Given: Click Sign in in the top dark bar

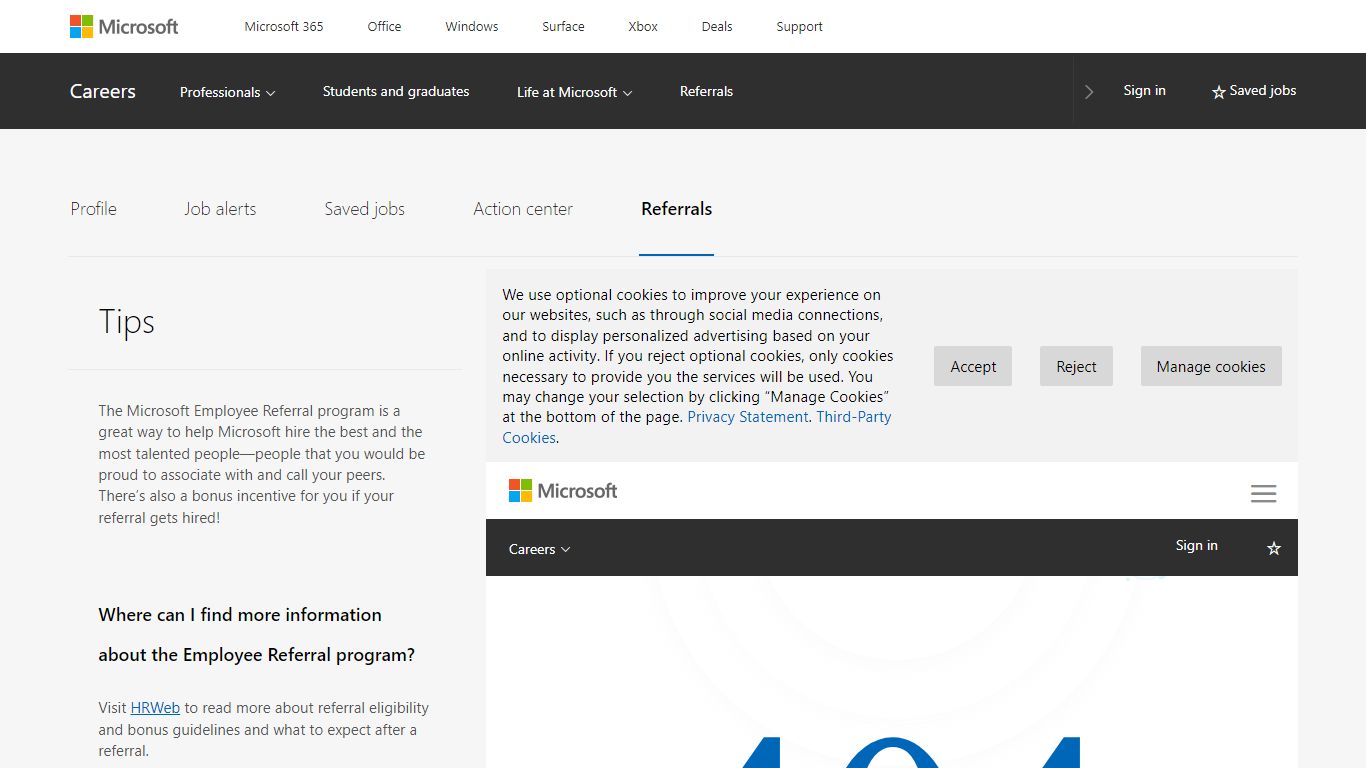Looking at the screenshot, I should (x=1144, y=90).
